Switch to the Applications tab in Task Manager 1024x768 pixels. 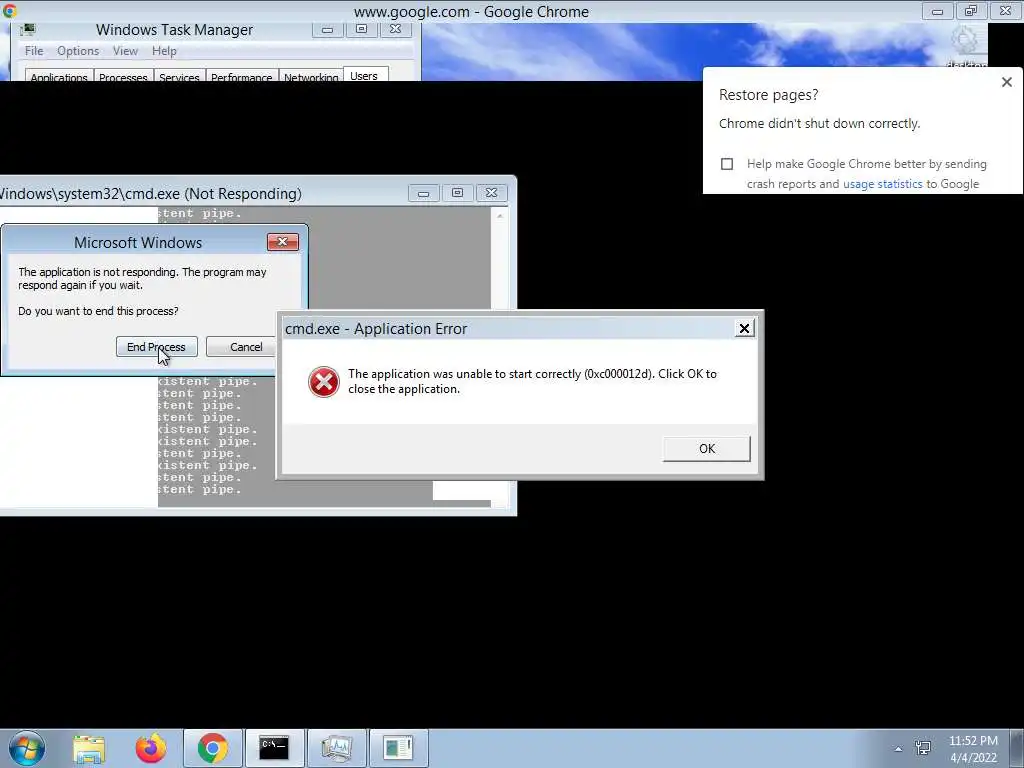pyautogui.click(x=59, y=76)
